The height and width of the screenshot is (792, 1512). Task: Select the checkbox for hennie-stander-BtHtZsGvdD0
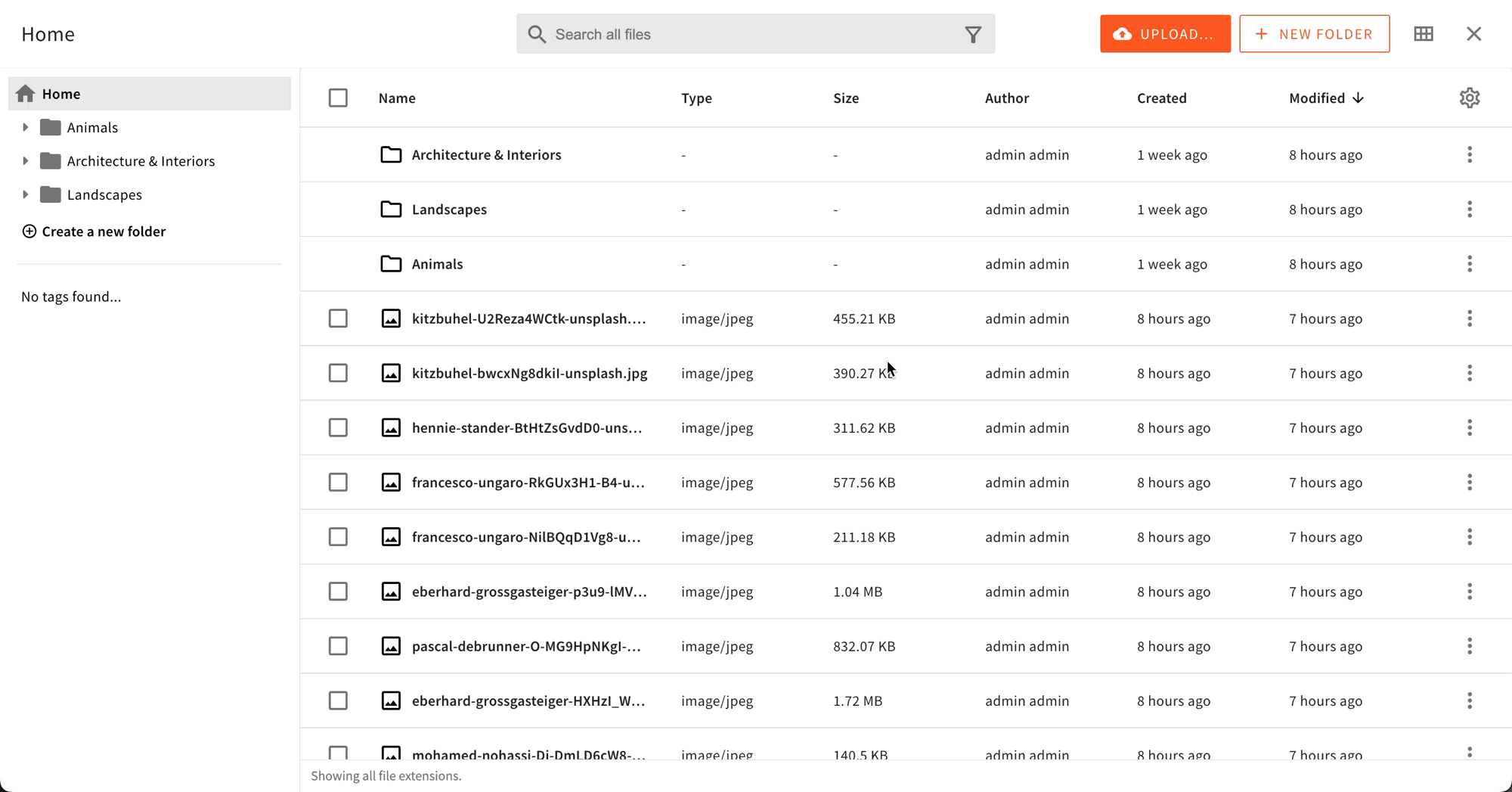tap(338, 427)
